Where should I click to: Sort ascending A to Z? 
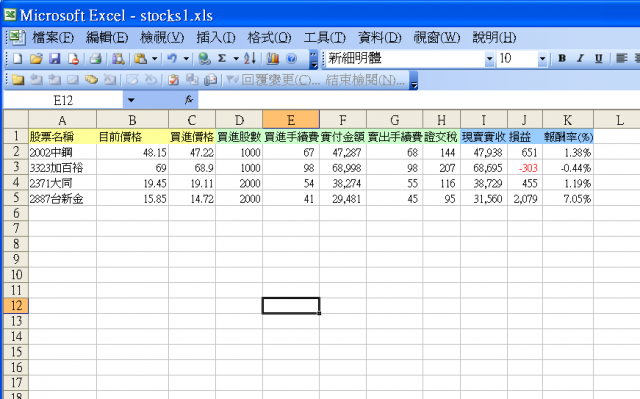250,59
